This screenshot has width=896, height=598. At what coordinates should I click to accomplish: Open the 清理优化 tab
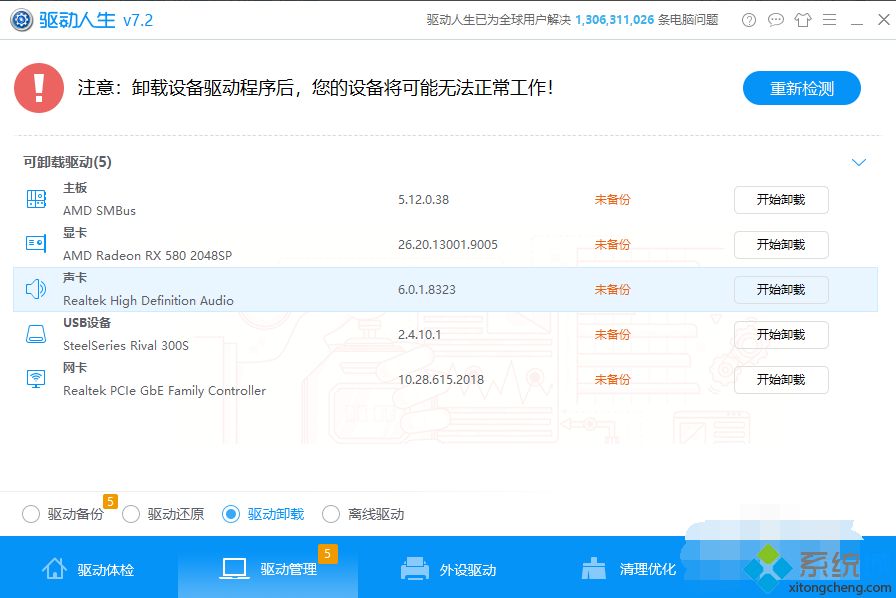coord(628,569)
